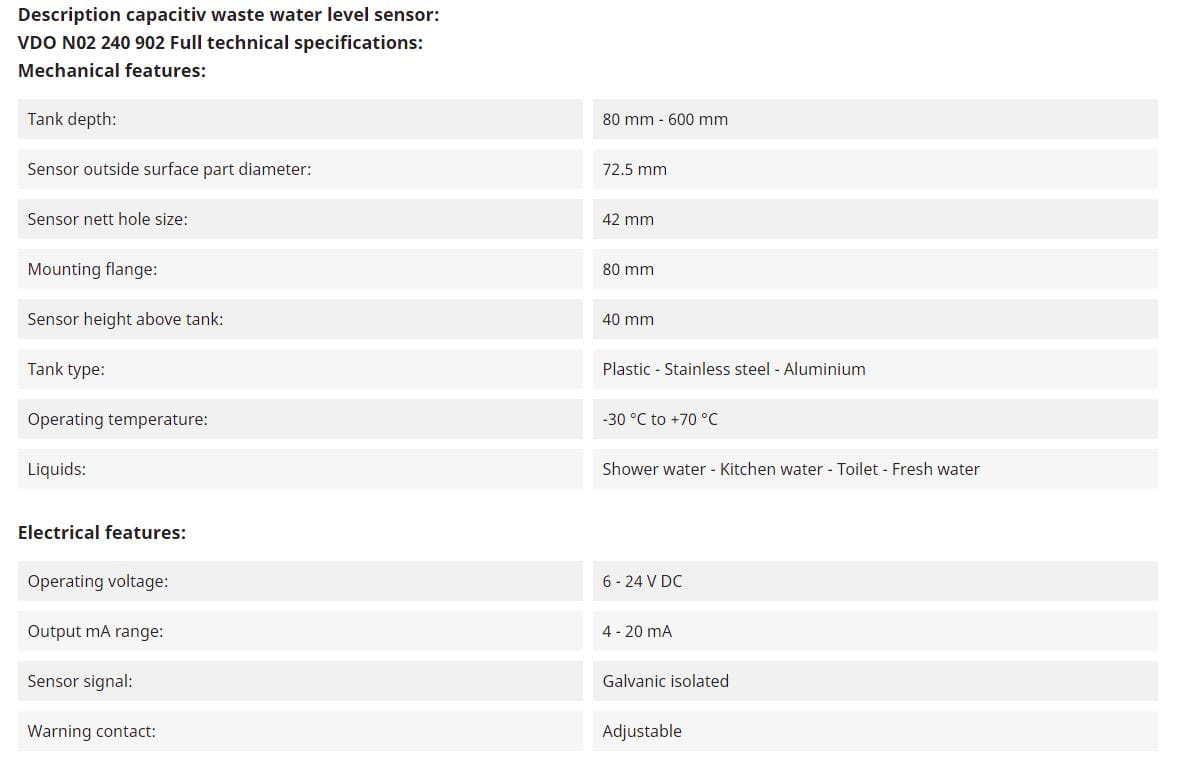Select the '6 - 24 V DC' voltage value
Screen dimensions: 1186x777
[x=642, y=581]
